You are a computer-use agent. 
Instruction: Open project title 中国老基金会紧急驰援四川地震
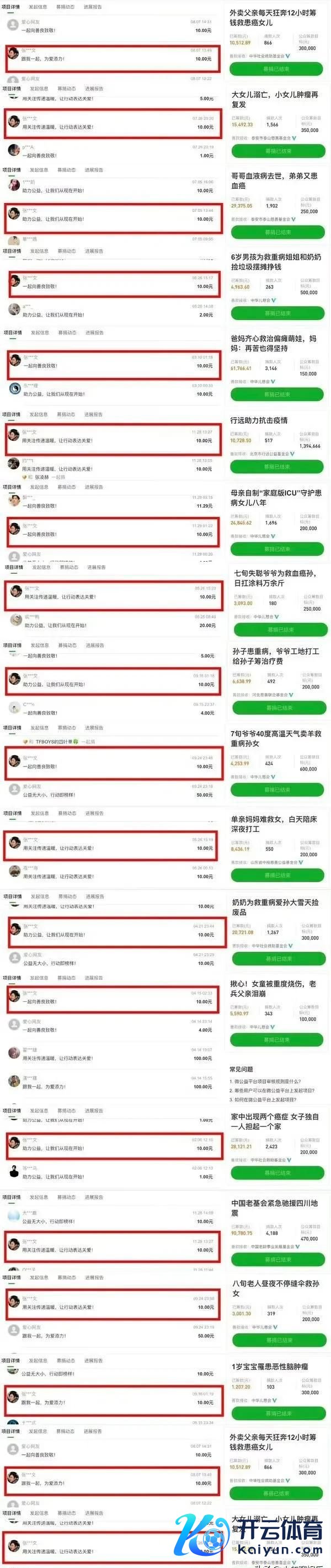pyautogui.click(x=274, y=1208)
